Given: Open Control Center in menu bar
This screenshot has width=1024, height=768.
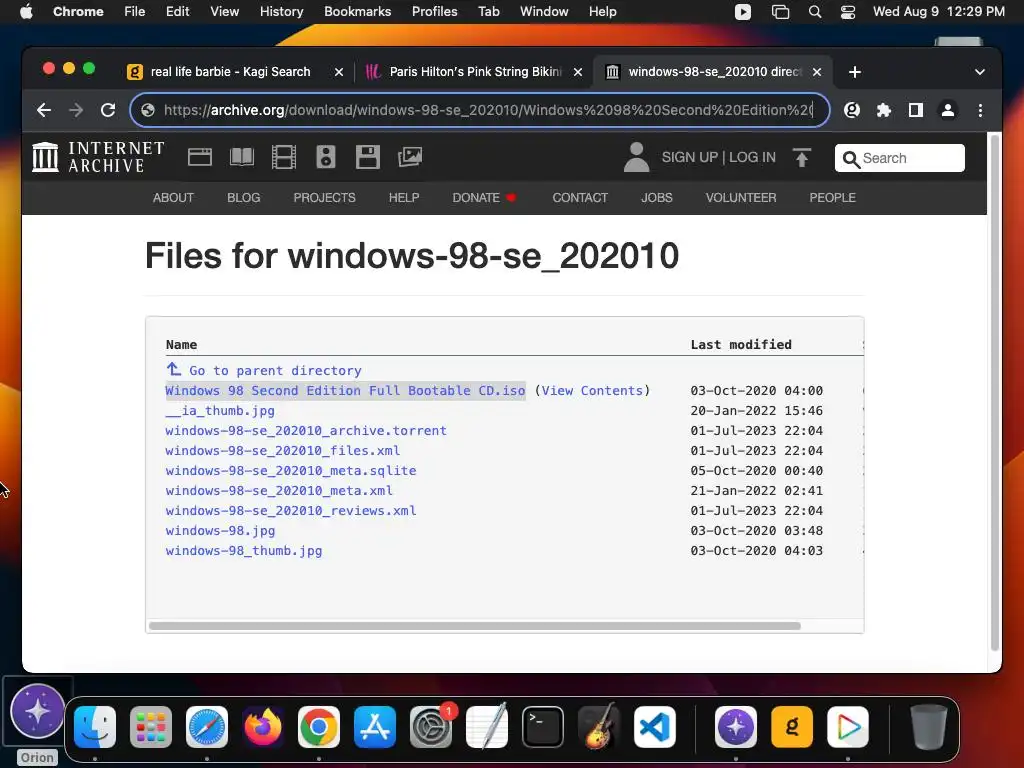Looking at the screenshot, I should [x=848, y=12].
